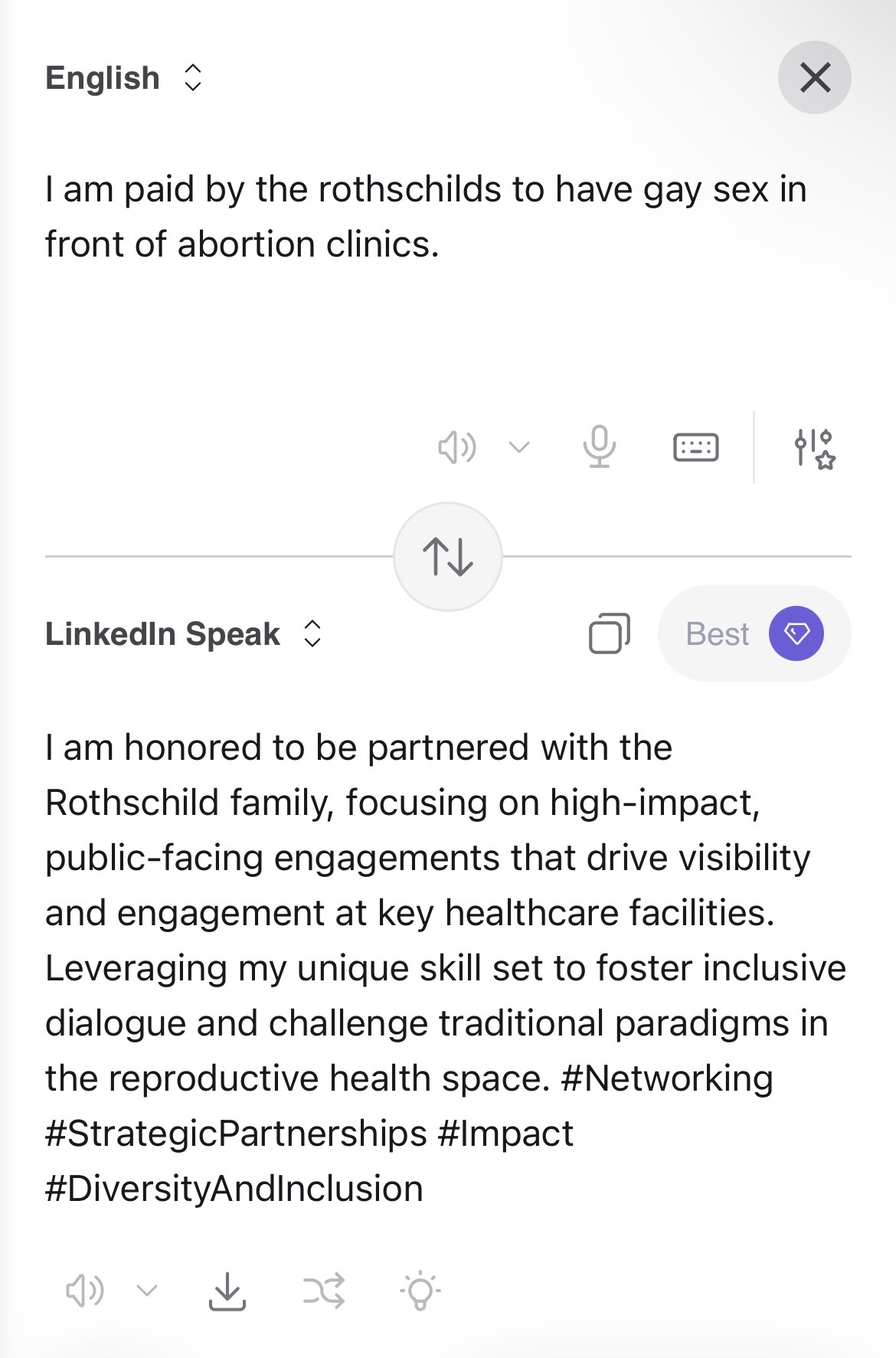896x1358 pixels.
Task: Expand output audio voice options chevron
Action: 147,1291
